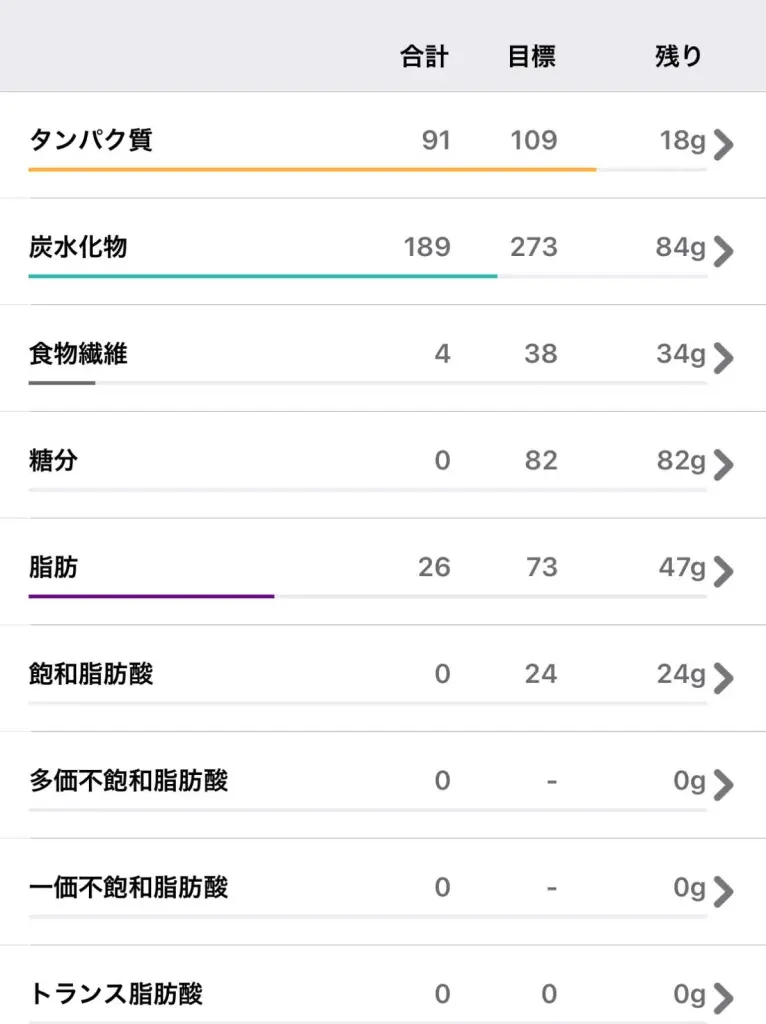Open the 炭水化物 nutrient label
This screenshot has height=1024, width=766.
coord(78,247)
